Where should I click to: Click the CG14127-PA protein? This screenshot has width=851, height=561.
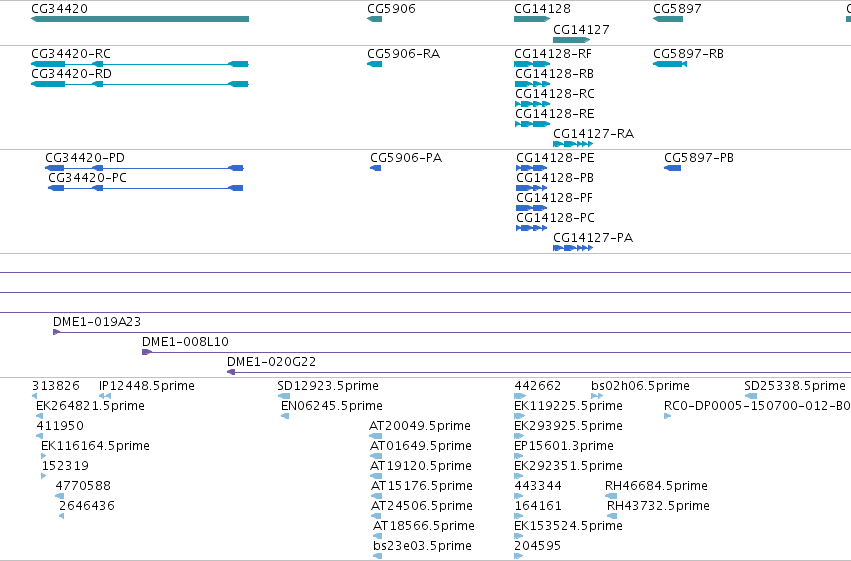click(573, 248)
